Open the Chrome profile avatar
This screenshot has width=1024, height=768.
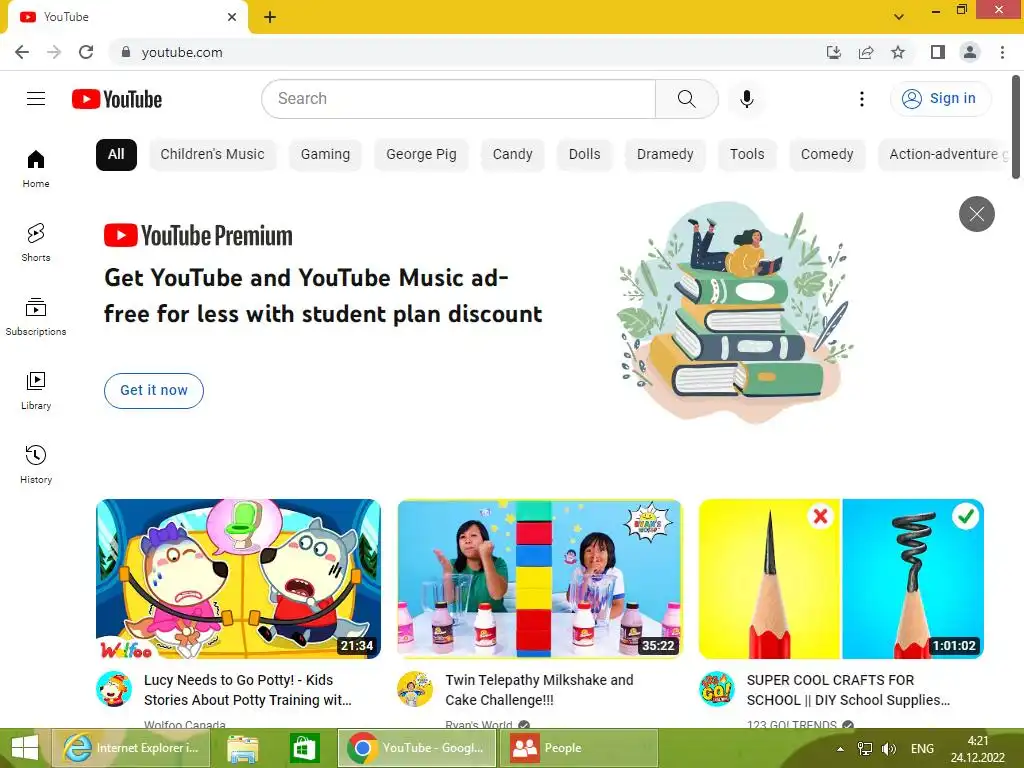tap(970, 52)
